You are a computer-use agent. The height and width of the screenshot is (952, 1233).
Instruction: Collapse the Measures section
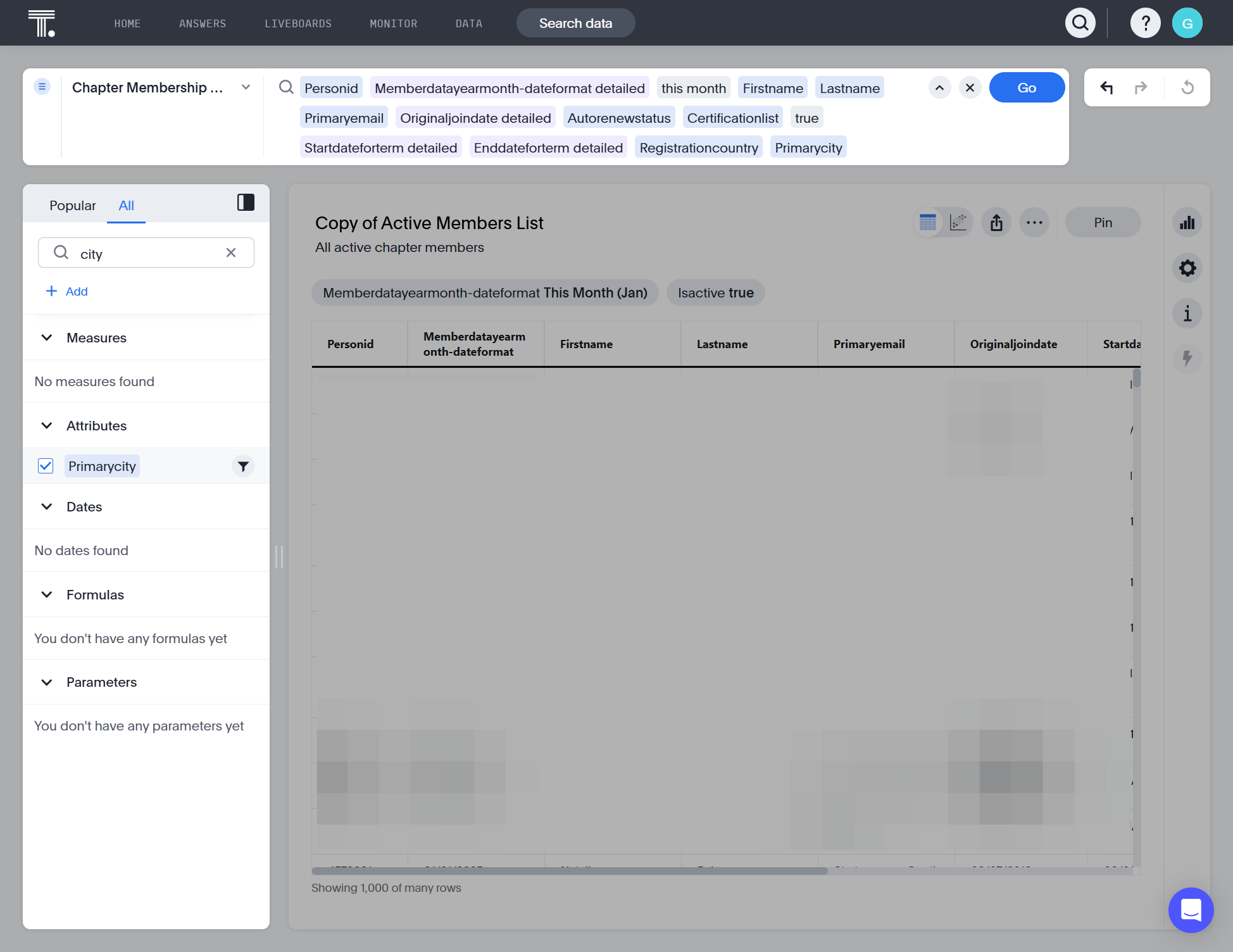(47, 338)
